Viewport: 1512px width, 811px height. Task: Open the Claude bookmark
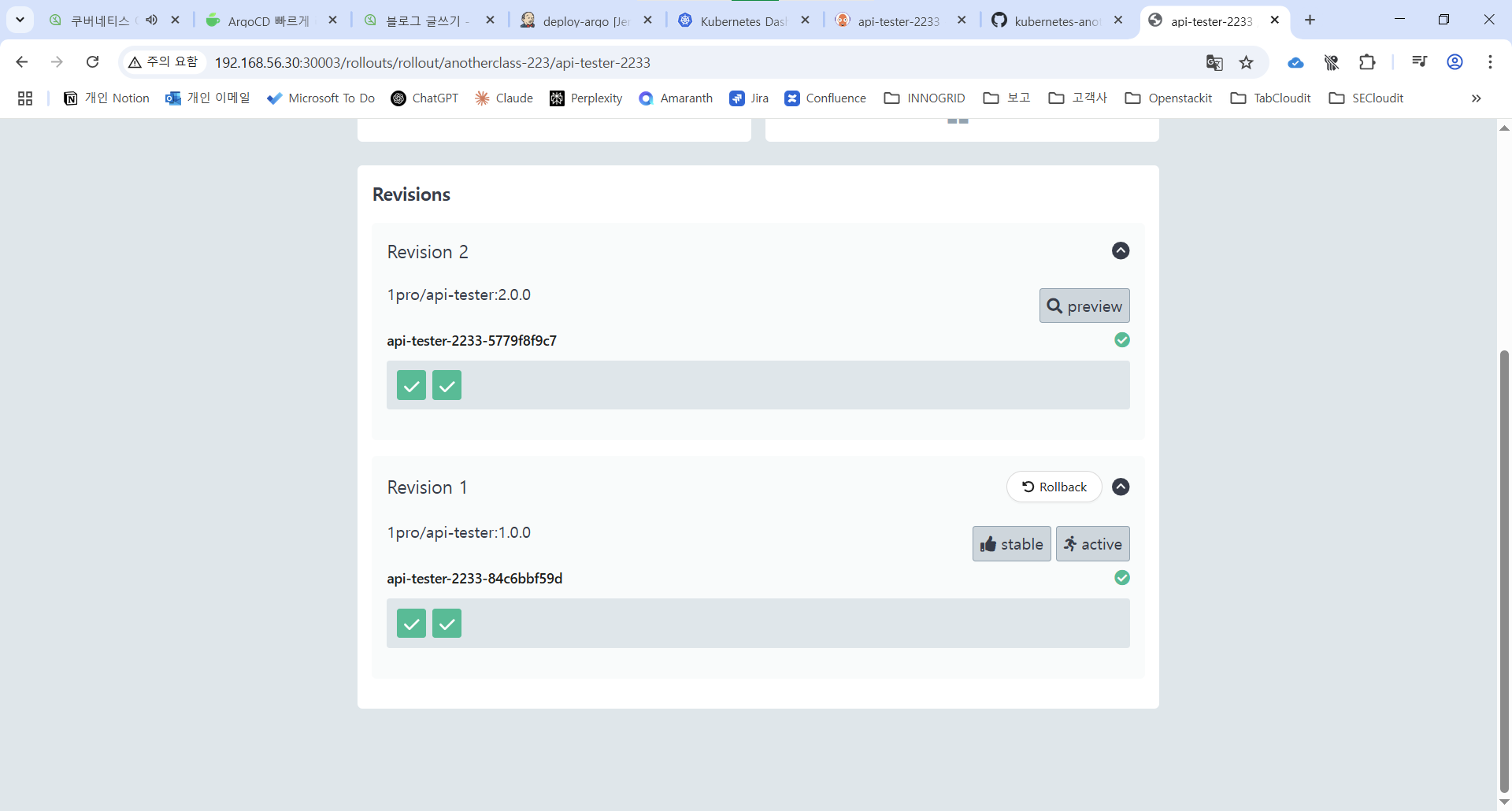504,98
